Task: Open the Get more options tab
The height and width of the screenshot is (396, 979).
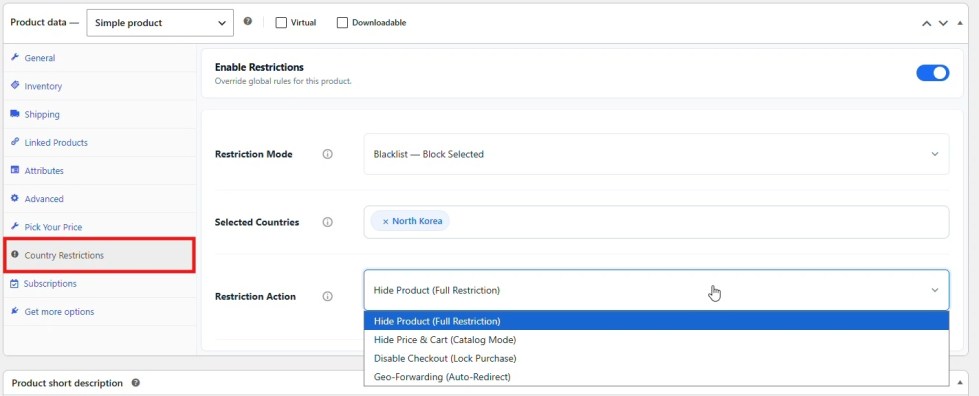Action: (100, 312)
